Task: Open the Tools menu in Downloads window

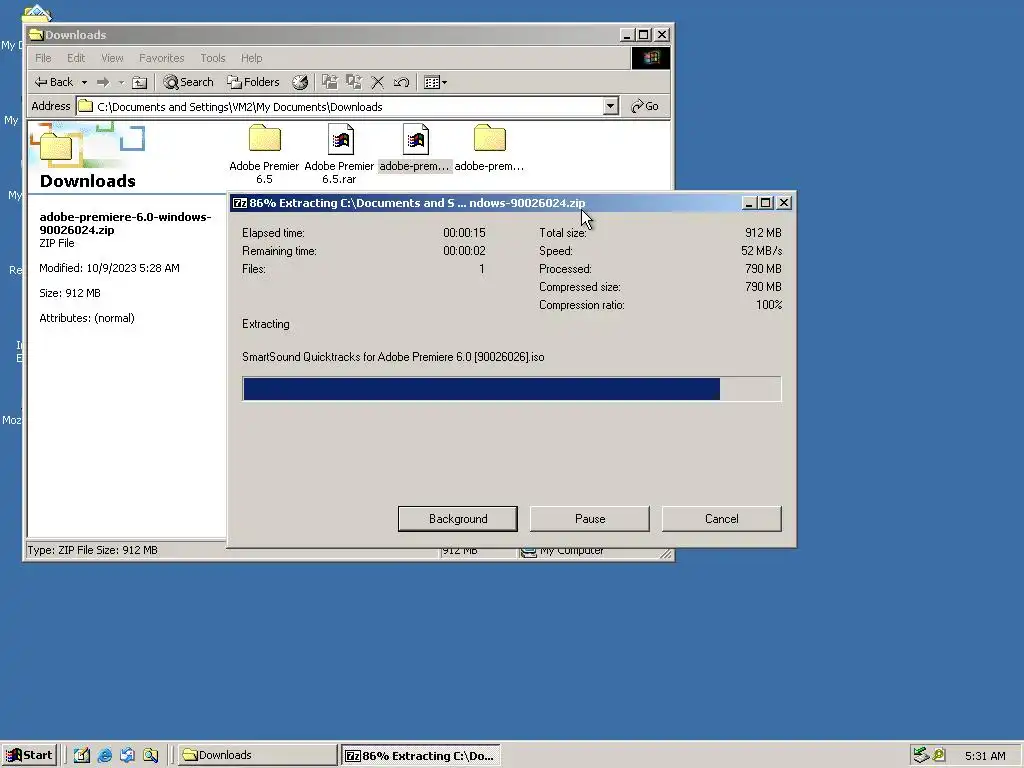Action: pyautogui.click(x=213, y=58)
